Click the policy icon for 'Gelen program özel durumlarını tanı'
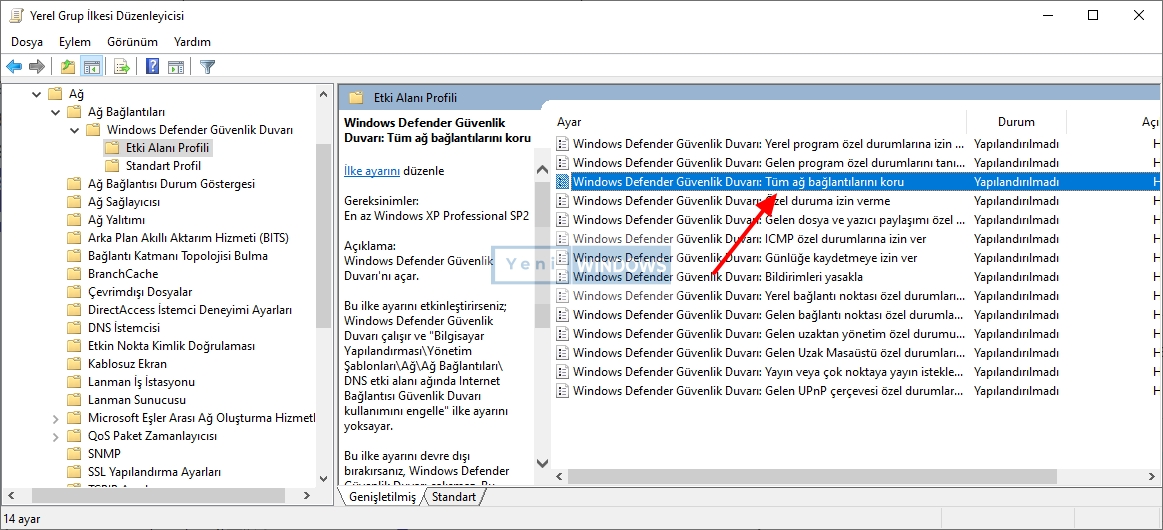The height and width of the screenshot is (530, 1163). [563, 162]
